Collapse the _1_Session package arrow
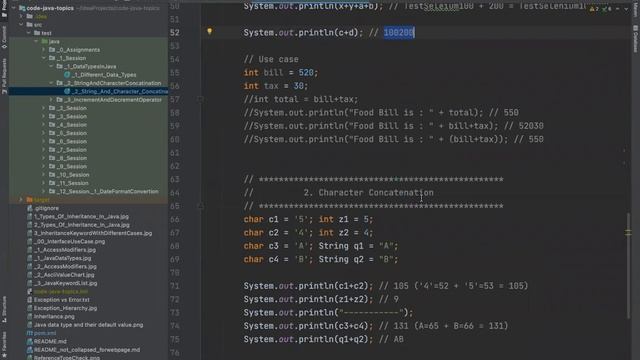This screenshot has width=640, height=360. coord(44,58)
